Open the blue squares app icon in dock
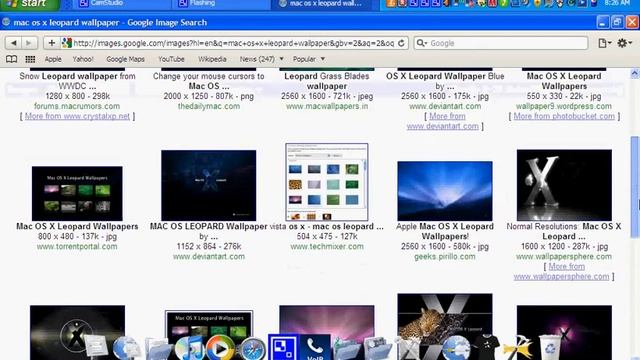The height and width of the screenshot is (360, 640). coord(283,347)
